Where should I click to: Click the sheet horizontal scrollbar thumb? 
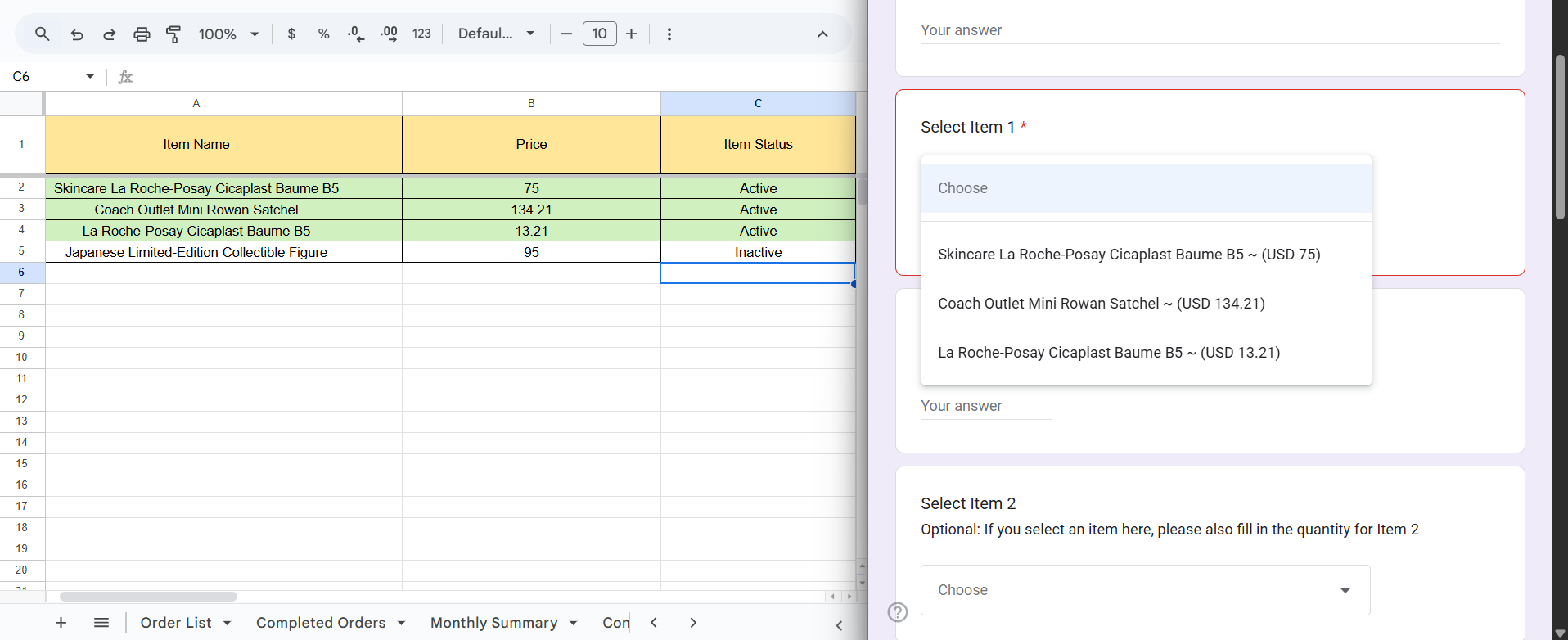148,597
